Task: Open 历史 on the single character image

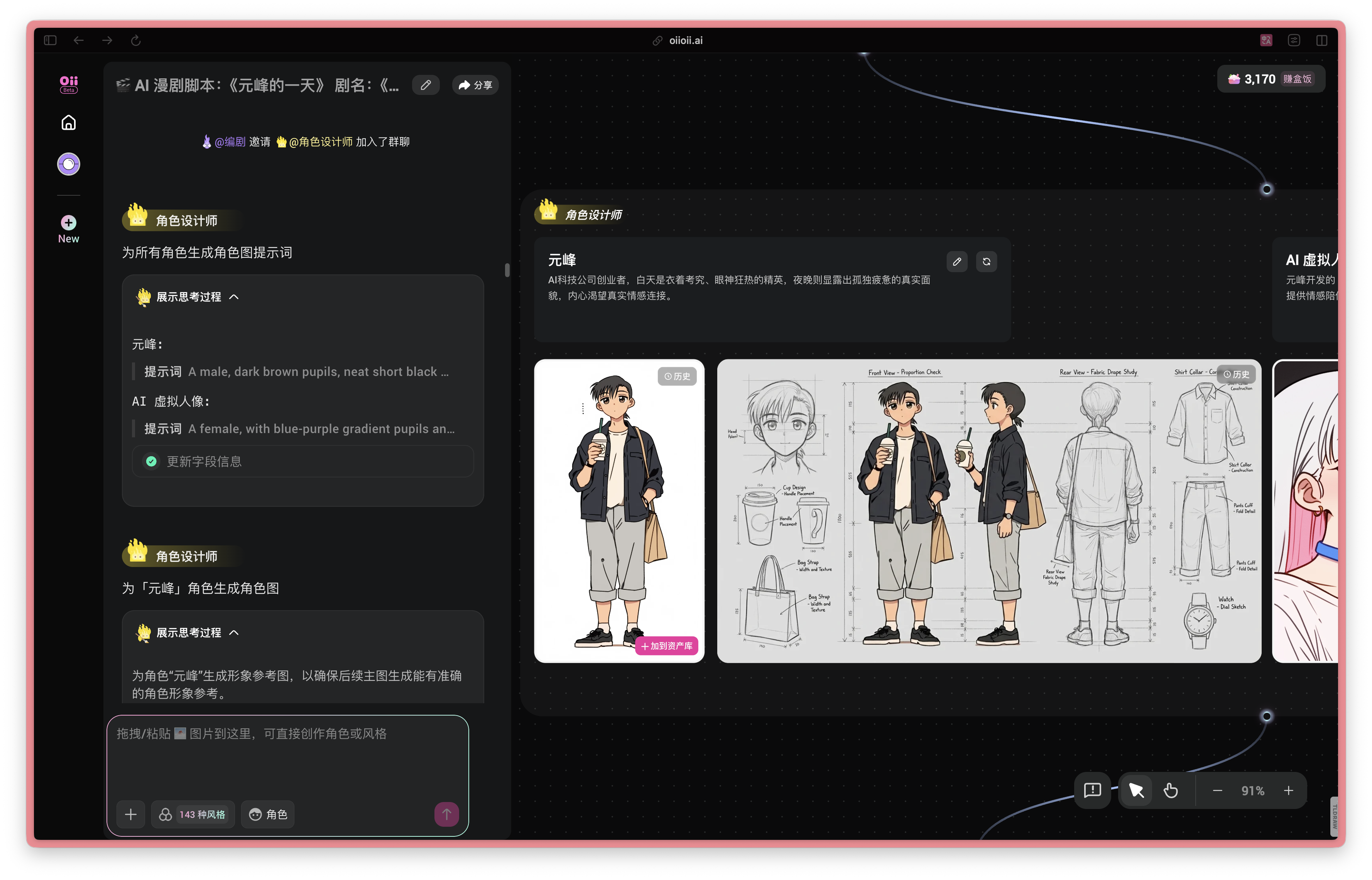Action: [x=677, y=376]
